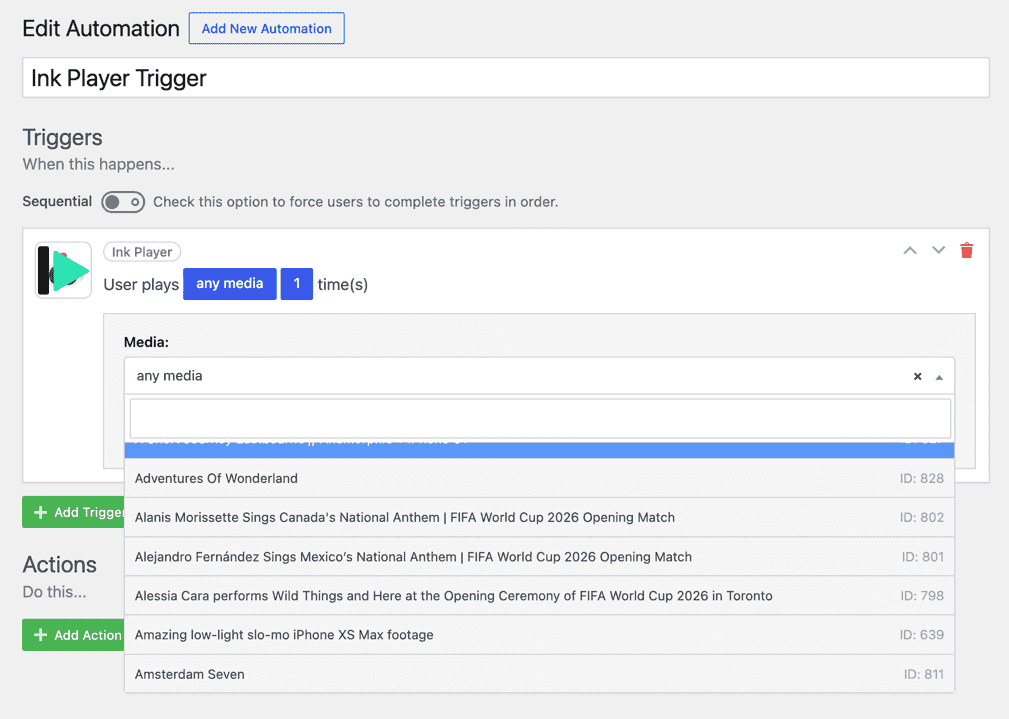The height and width of the screenshot is (719, 1009).
Task: Focus the media search input box
Action: pos(540,418)
